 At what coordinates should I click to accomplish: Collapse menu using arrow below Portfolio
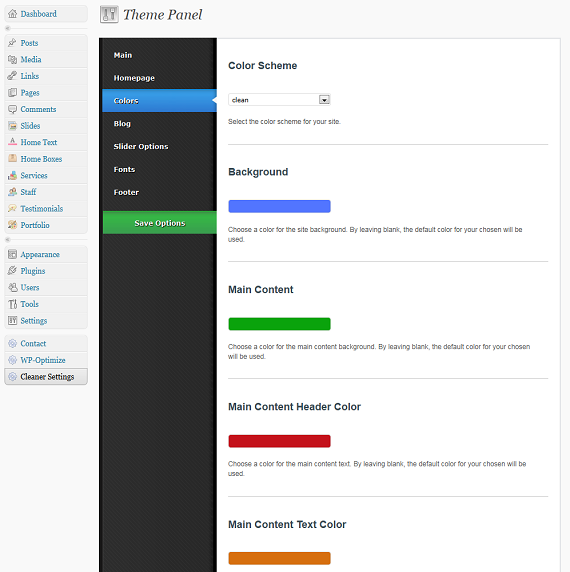8,240
